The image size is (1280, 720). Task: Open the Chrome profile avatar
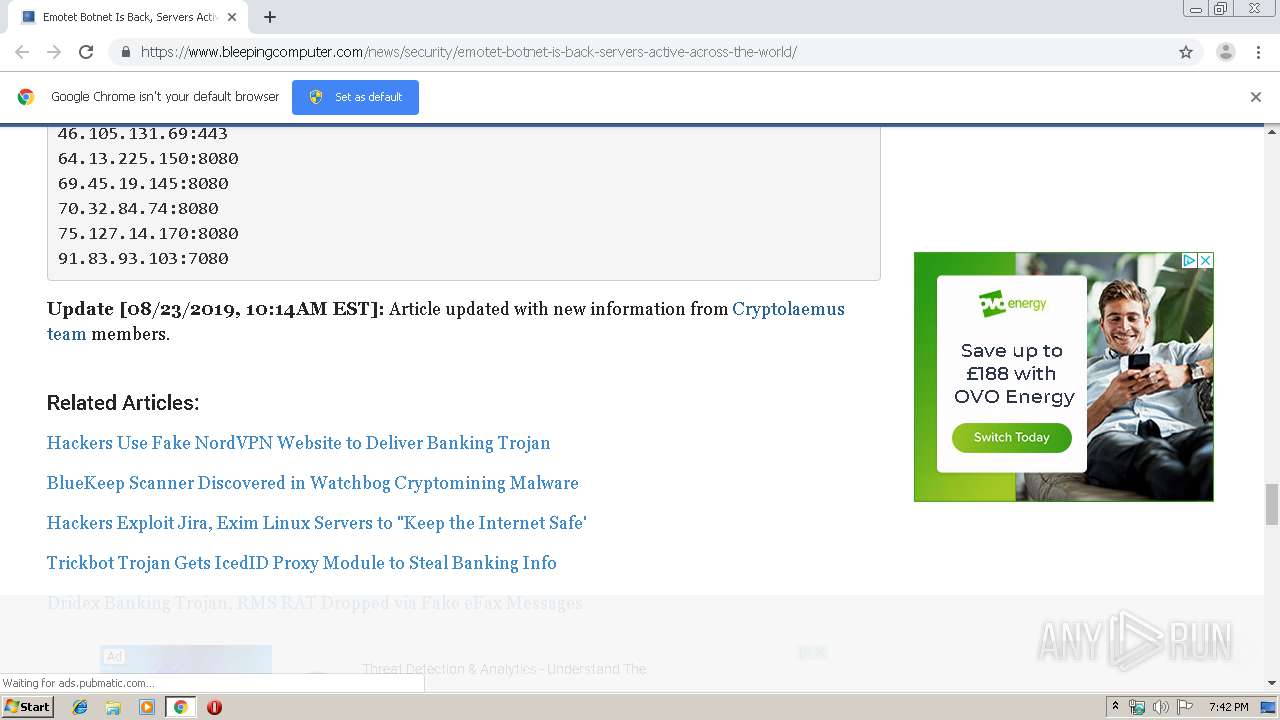[x=1226, y=52]
